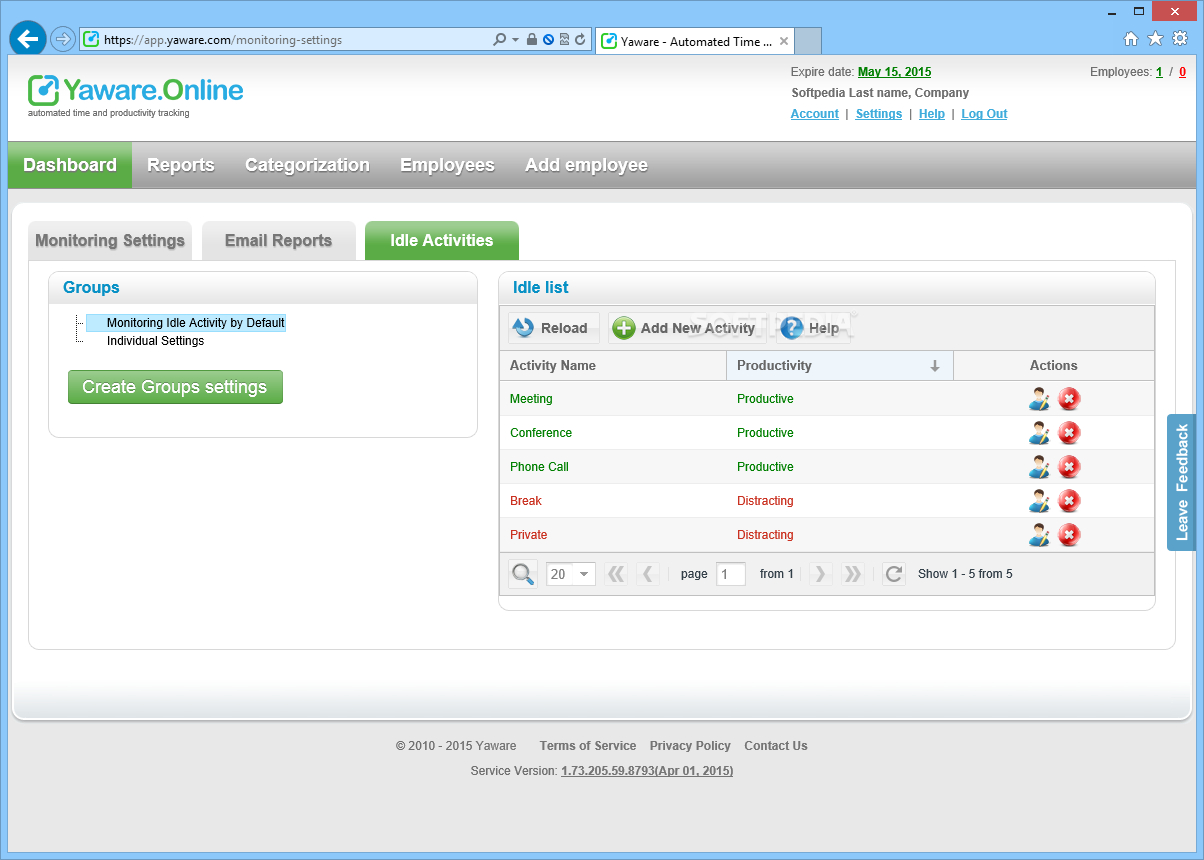Open browser Tools gear
The height and width of the screenshot is (860, 1204).
(x=1180, y=39)
